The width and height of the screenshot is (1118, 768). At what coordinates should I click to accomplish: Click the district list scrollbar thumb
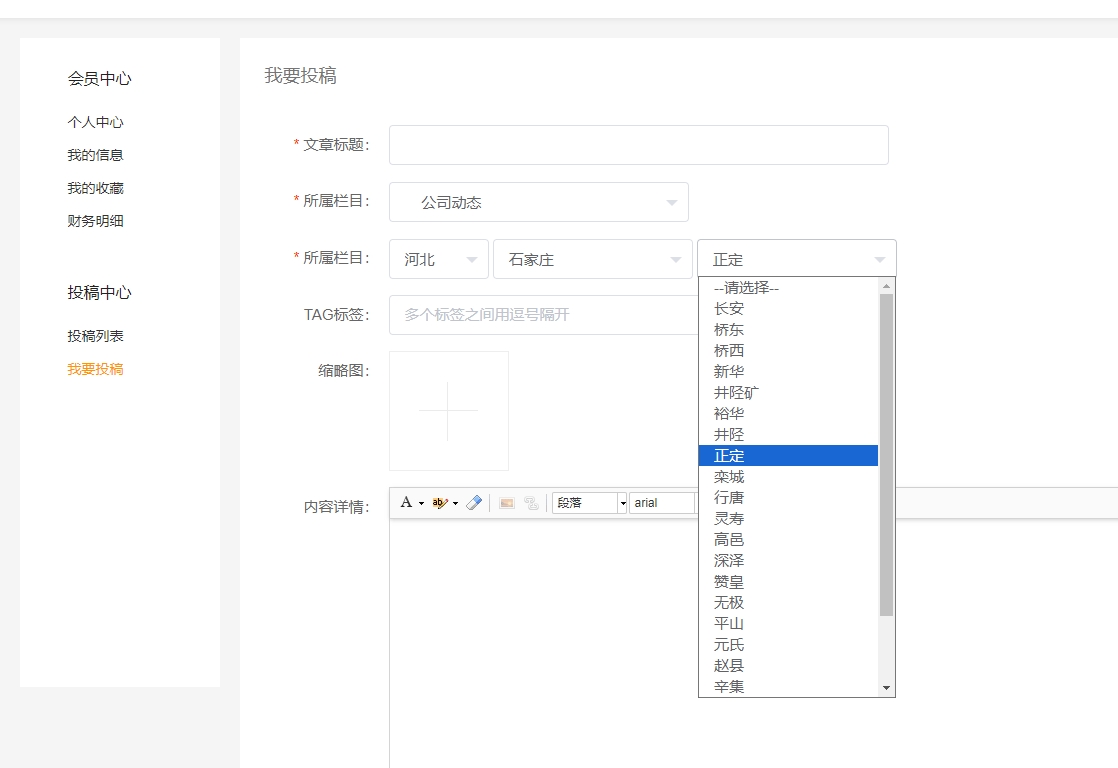pos(886,455)
